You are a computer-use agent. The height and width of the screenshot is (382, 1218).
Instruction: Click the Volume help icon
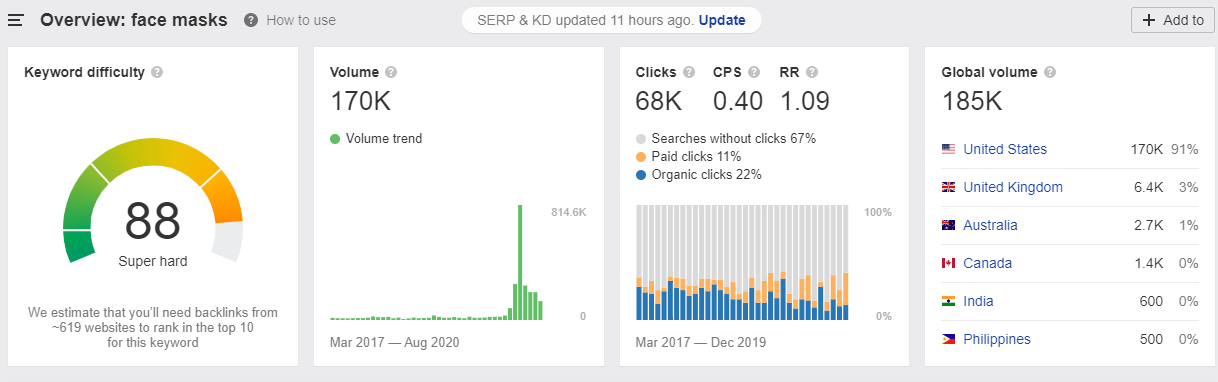391,72
